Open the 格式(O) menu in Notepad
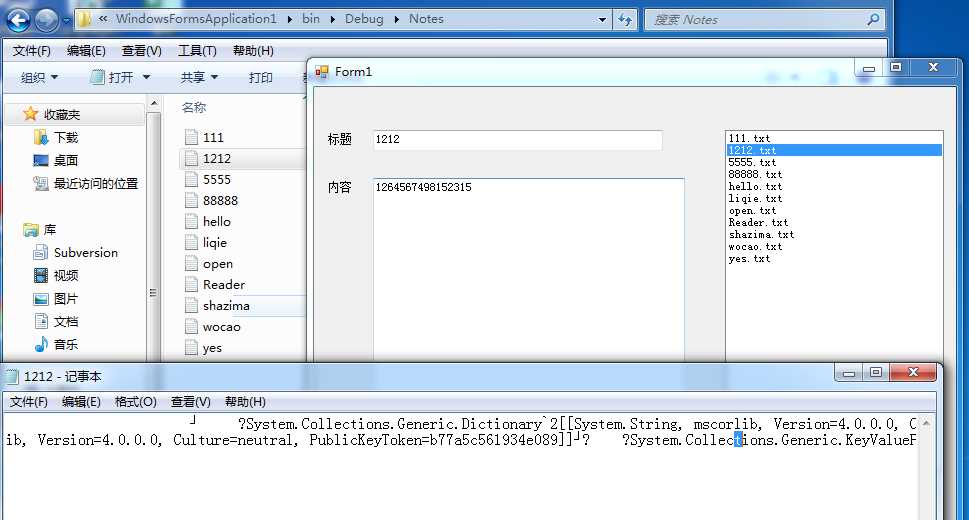This screenshot has width=969, height=520. tap(135, 402)
